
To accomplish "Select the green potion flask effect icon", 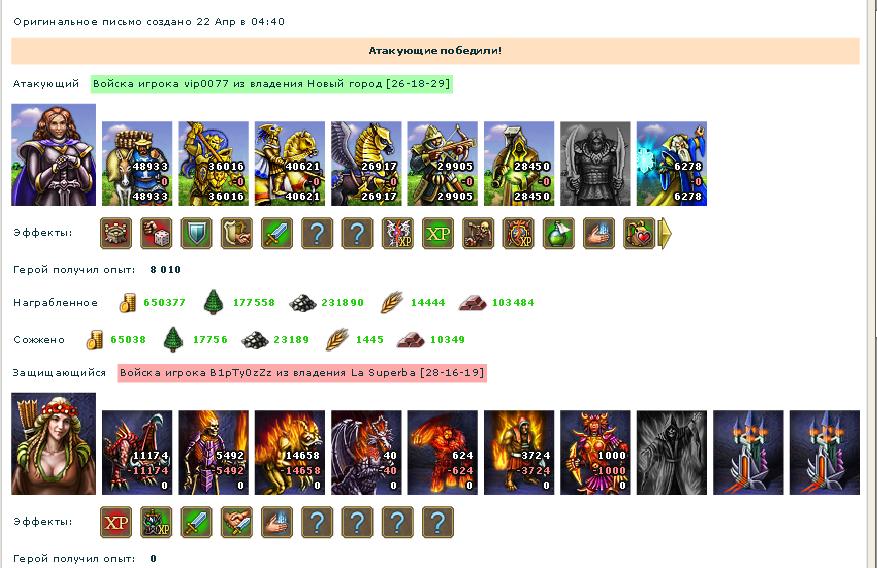I will pyautogui.click(x=559, y=233).
